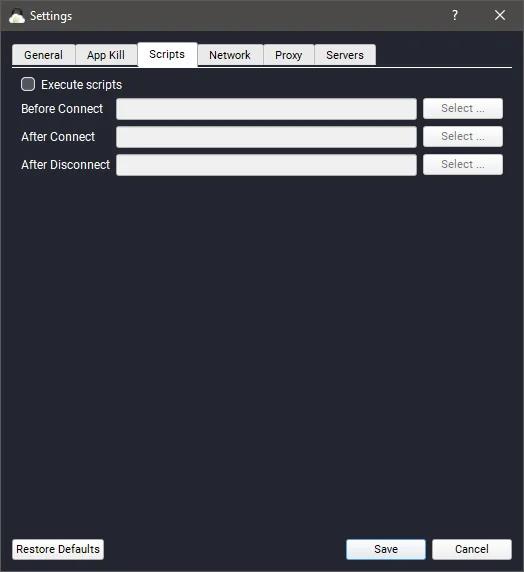This screenshot has width=524, height=572.
Task: Enable the Execute scripts checkbox
Action: [28, 84]
